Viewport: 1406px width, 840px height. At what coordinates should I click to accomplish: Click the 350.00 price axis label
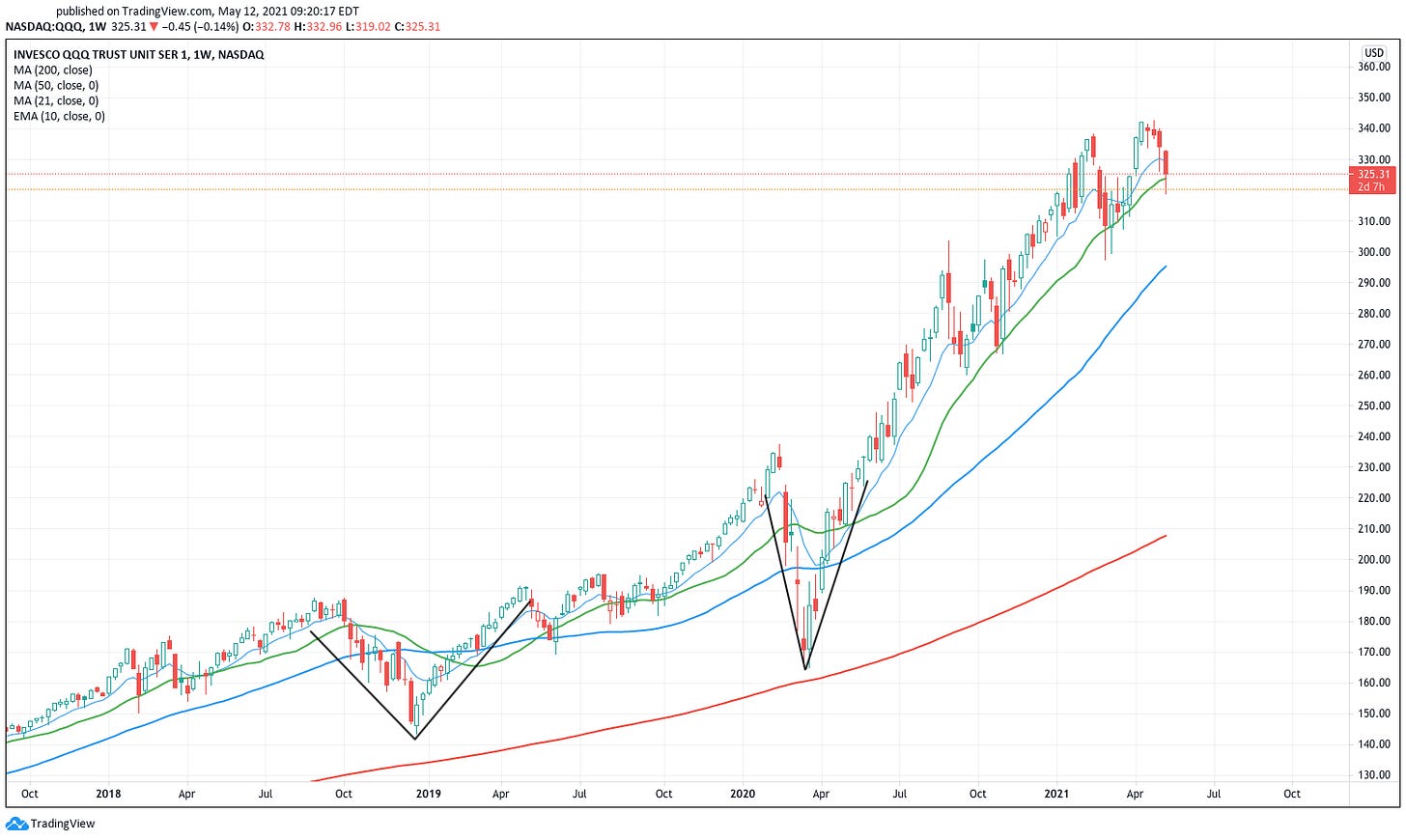pos(1374,98)
